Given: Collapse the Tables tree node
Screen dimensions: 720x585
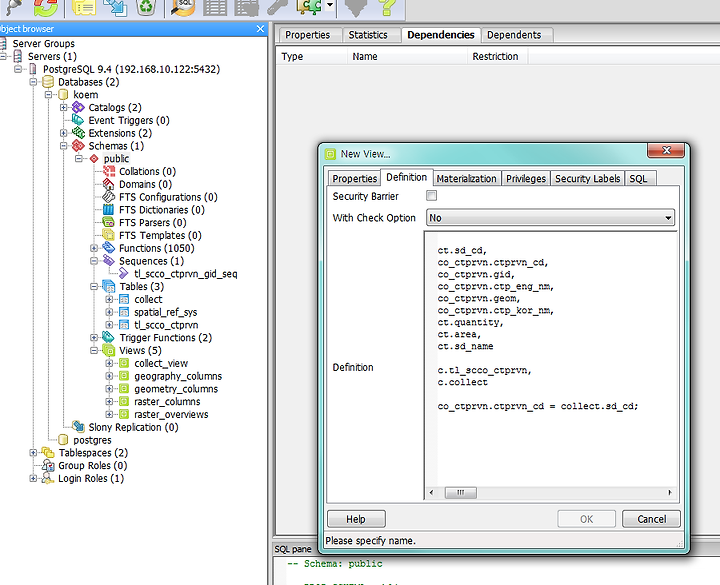Looking at the screenshot, I should [94, 287].
